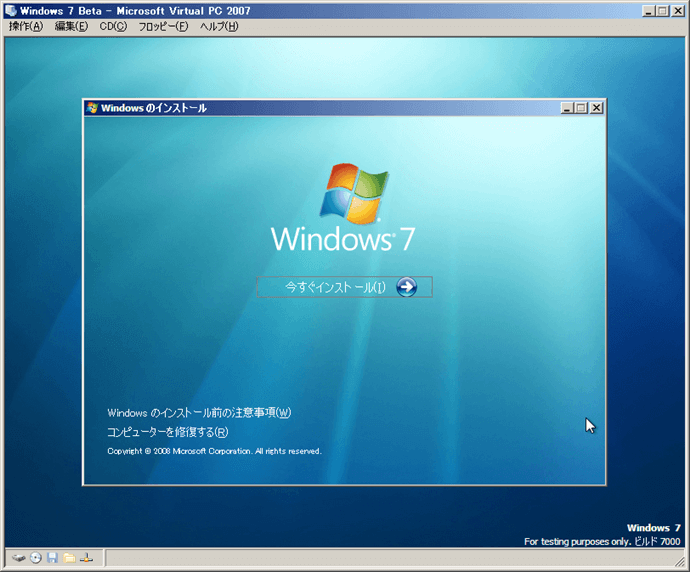This screenshot has height=572, width=690.
Task: Click the floppy disk status icon
Action: click(x=52, y=557)
